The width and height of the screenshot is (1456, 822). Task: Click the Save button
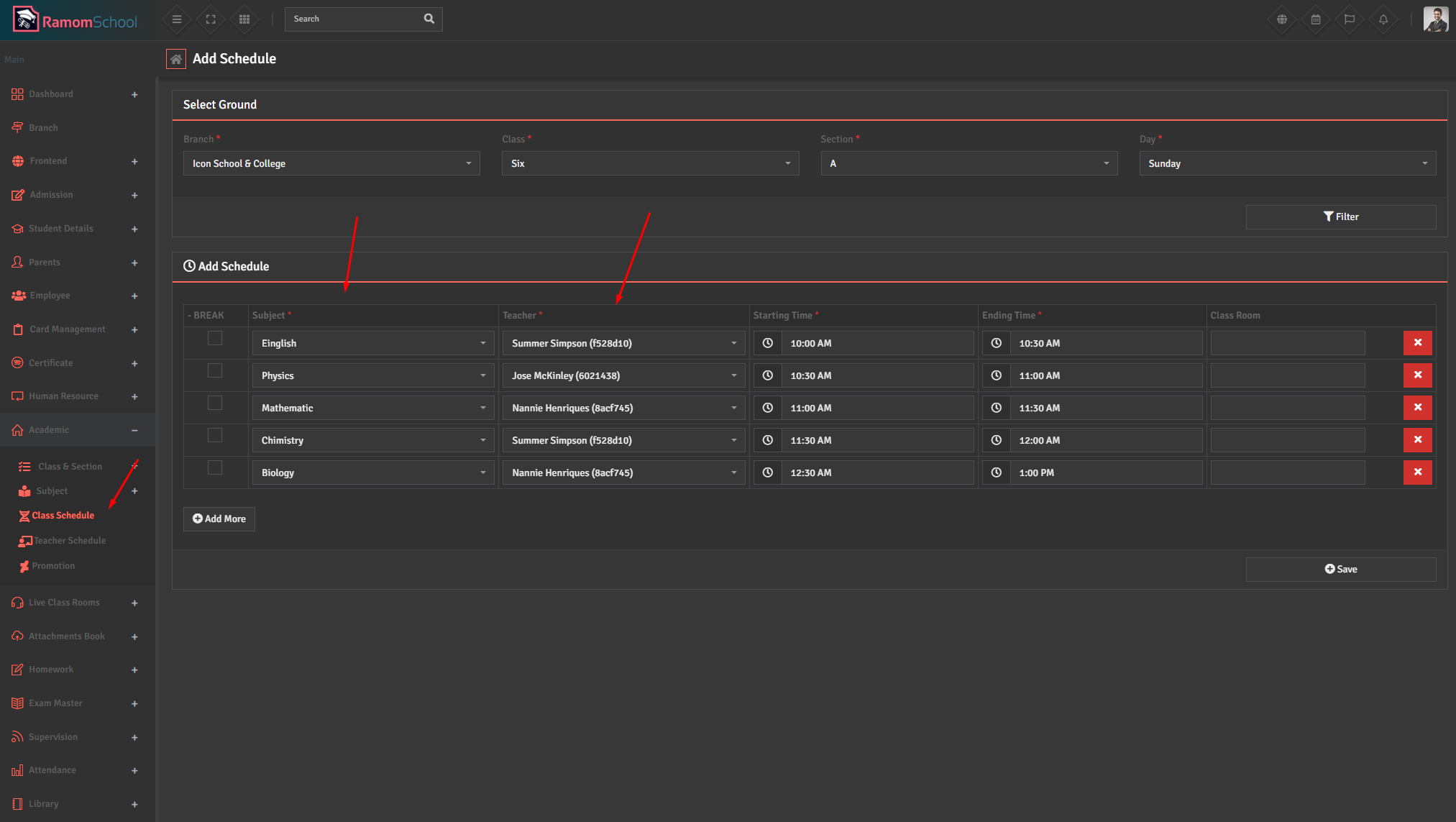[x=1340, y=569]
